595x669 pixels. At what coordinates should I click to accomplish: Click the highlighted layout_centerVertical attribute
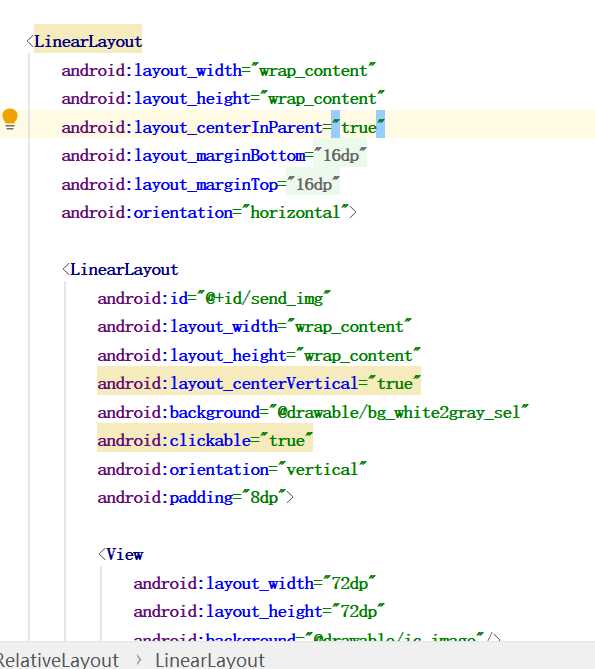coord(258,383)
